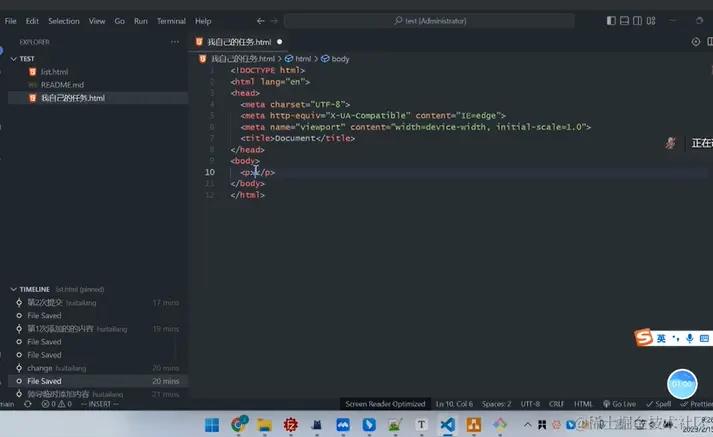713x437 pixels.
Task: Click the muted microphone overlay icon
Action: [670, 143]
